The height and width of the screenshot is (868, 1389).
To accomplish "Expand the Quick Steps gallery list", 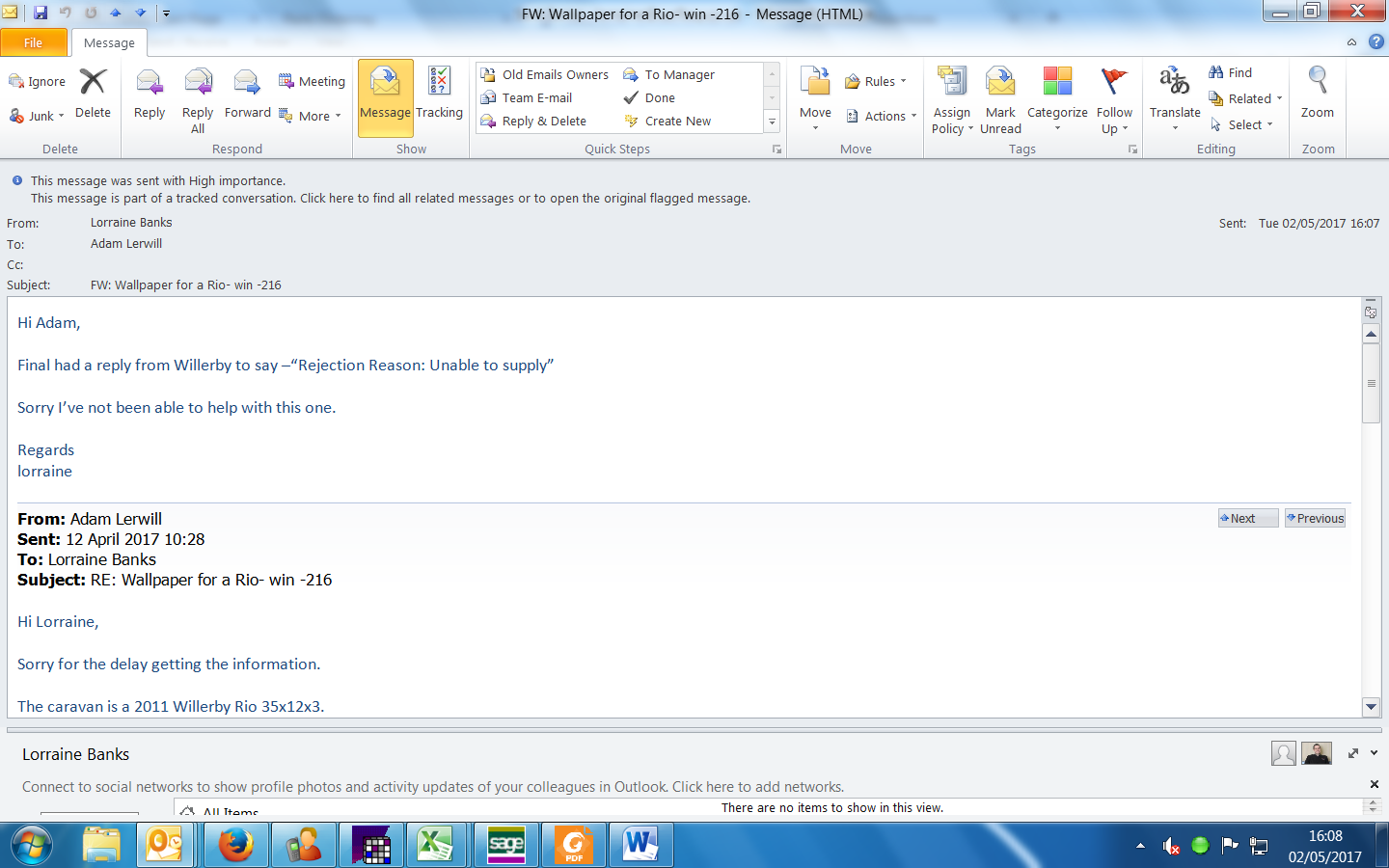I will (772, 122).
